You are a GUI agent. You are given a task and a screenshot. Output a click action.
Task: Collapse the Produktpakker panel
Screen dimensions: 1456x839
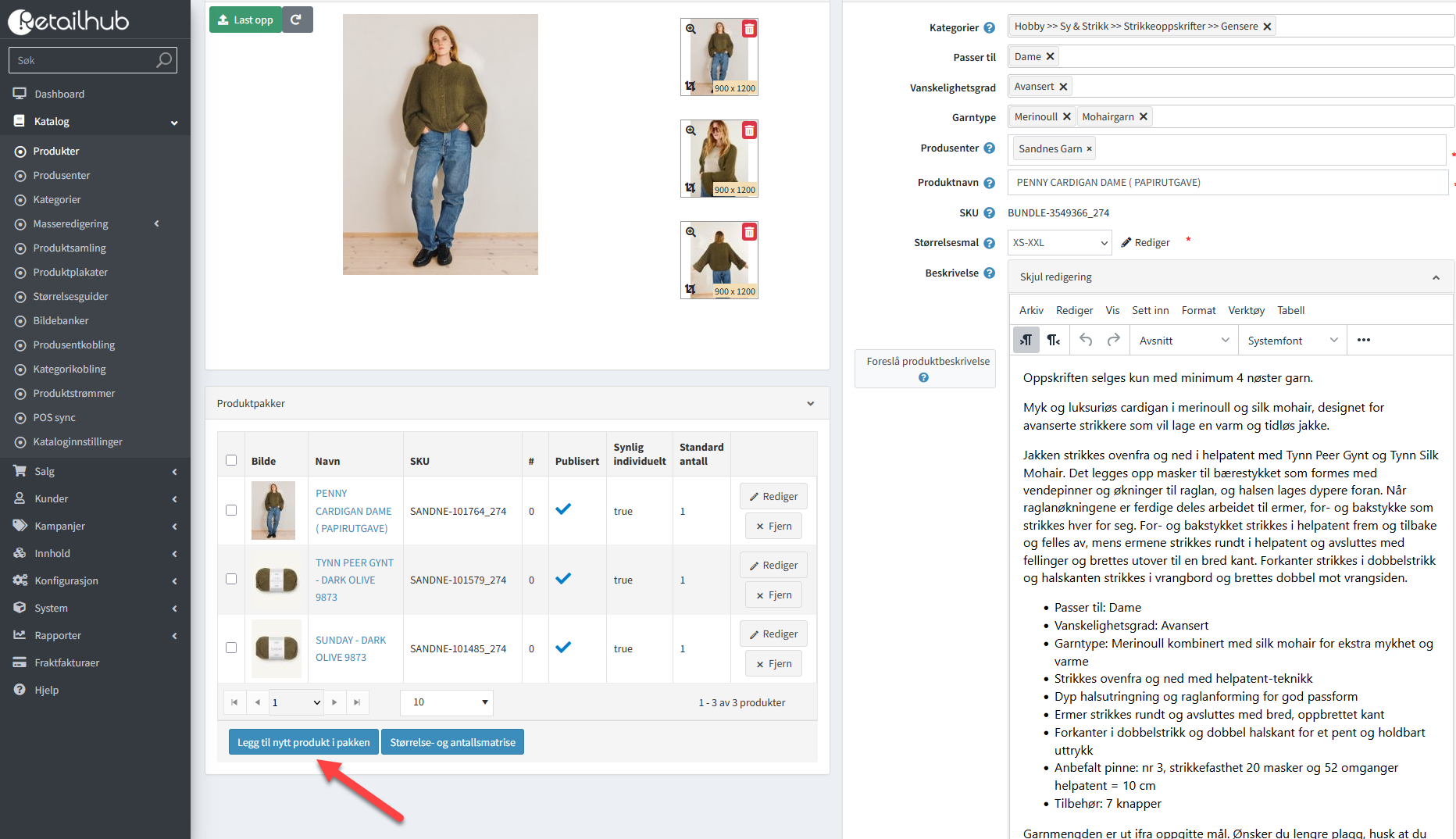[x=810, y=404]
